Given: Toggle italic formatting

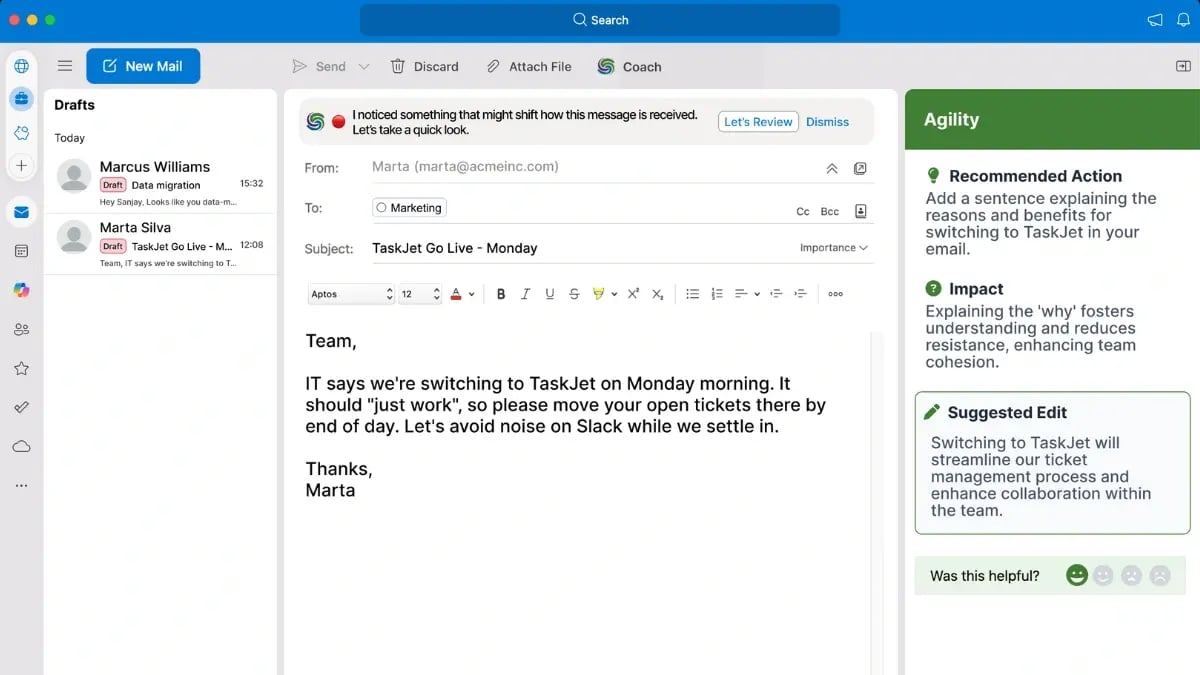Looking at the screenshot, I should coord(525,294).
